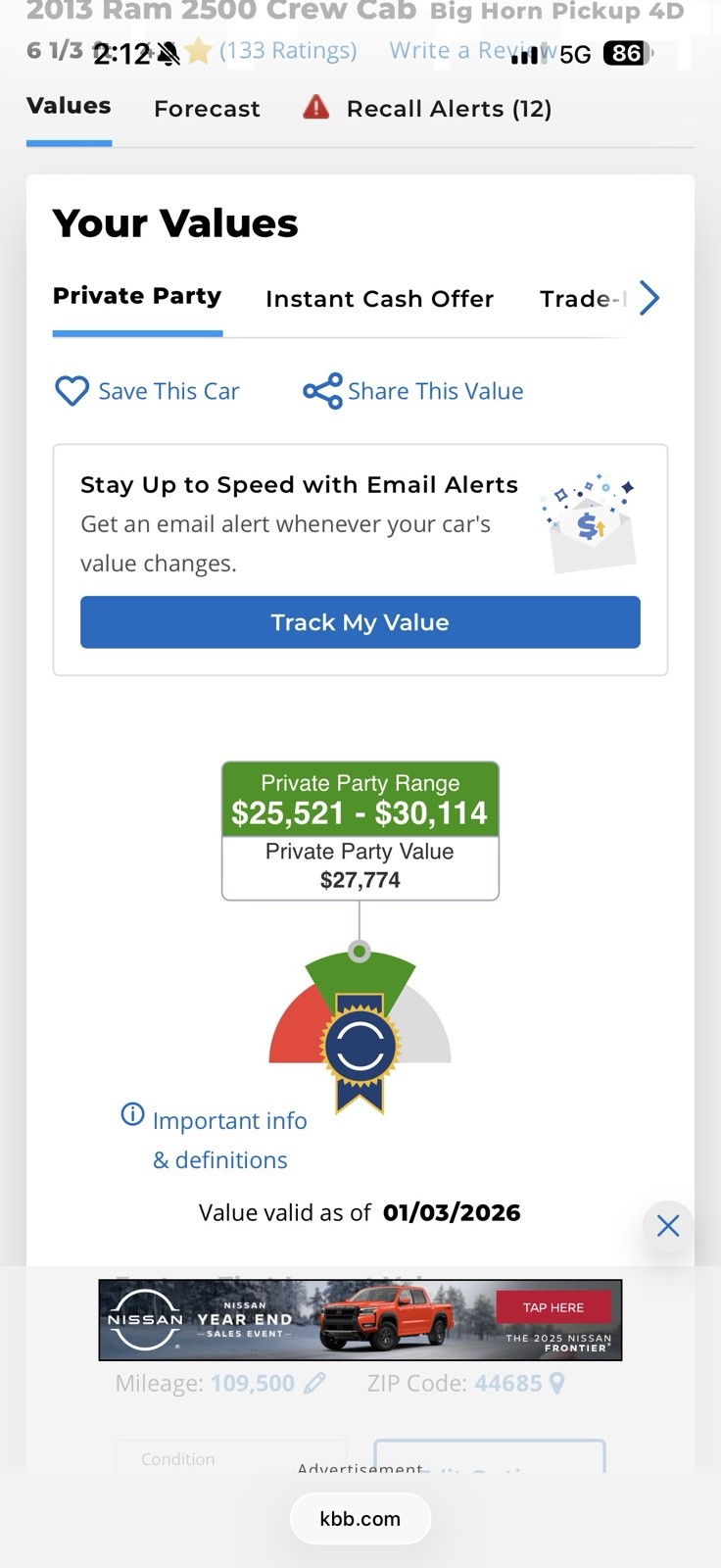
Task: Click the email alert envelope illustration
Action: [591, 524]
